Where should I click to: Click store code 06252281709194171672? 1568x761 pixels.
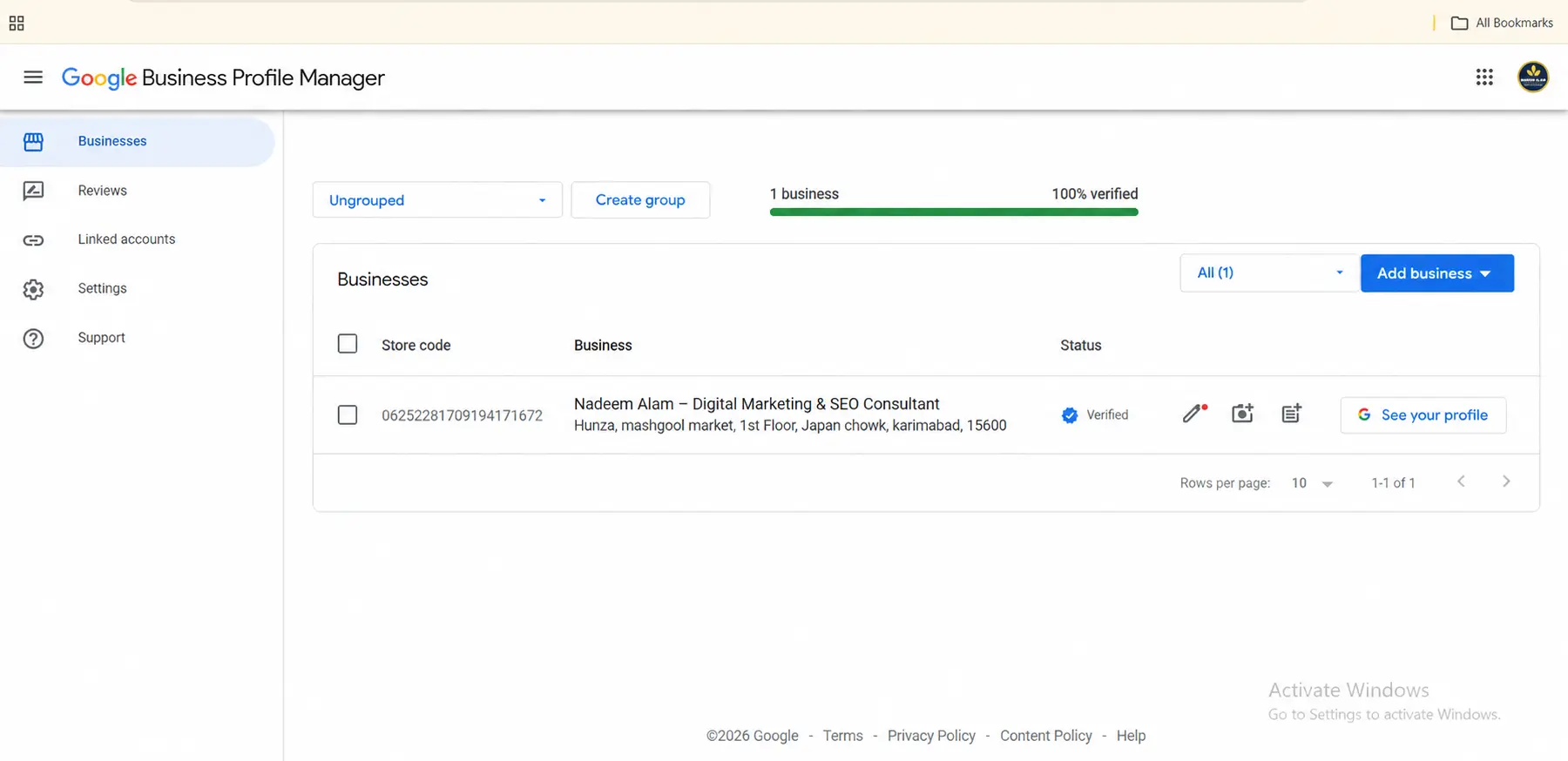click(462, 415)
